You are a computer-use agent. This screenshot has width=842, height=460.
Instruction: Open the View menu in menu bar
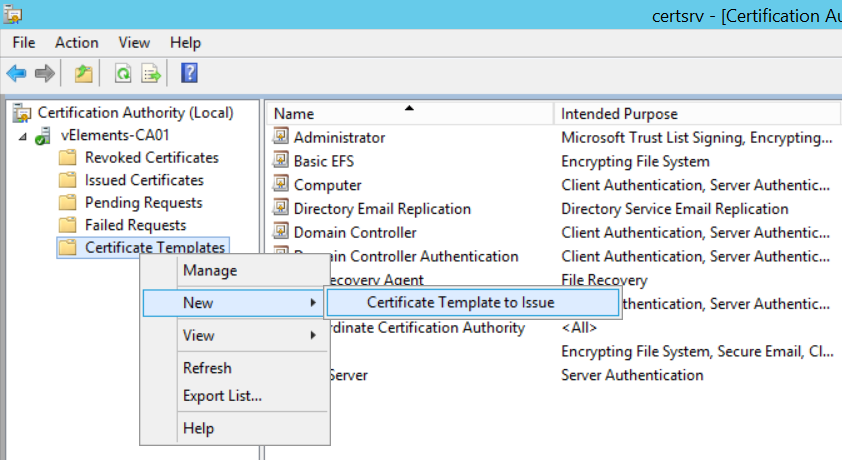[134, 43]
